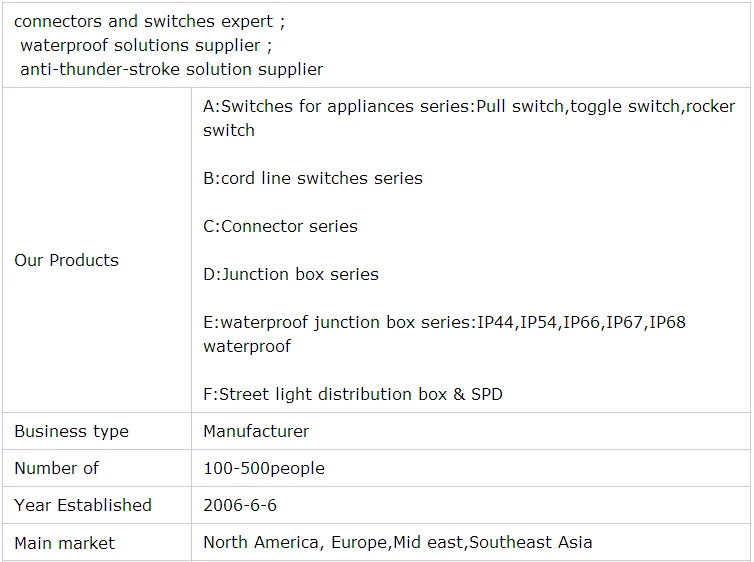Select 'B:cord line switches series' entry
This screenshot has width=754, height=562.
[x=312, y=178]
